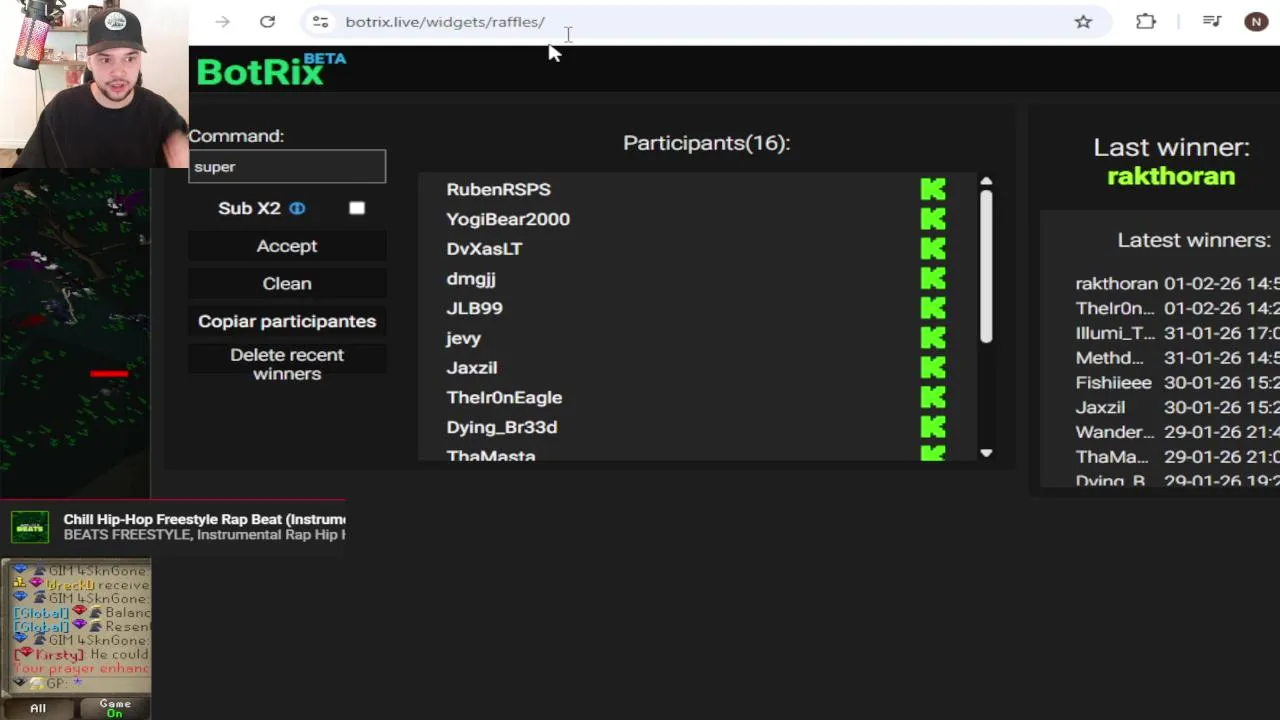Image resolution: width=1280 pixels, height=720 pixels.
Task: Click TheIr0n... row in Latest winners
Action: 1177,309
